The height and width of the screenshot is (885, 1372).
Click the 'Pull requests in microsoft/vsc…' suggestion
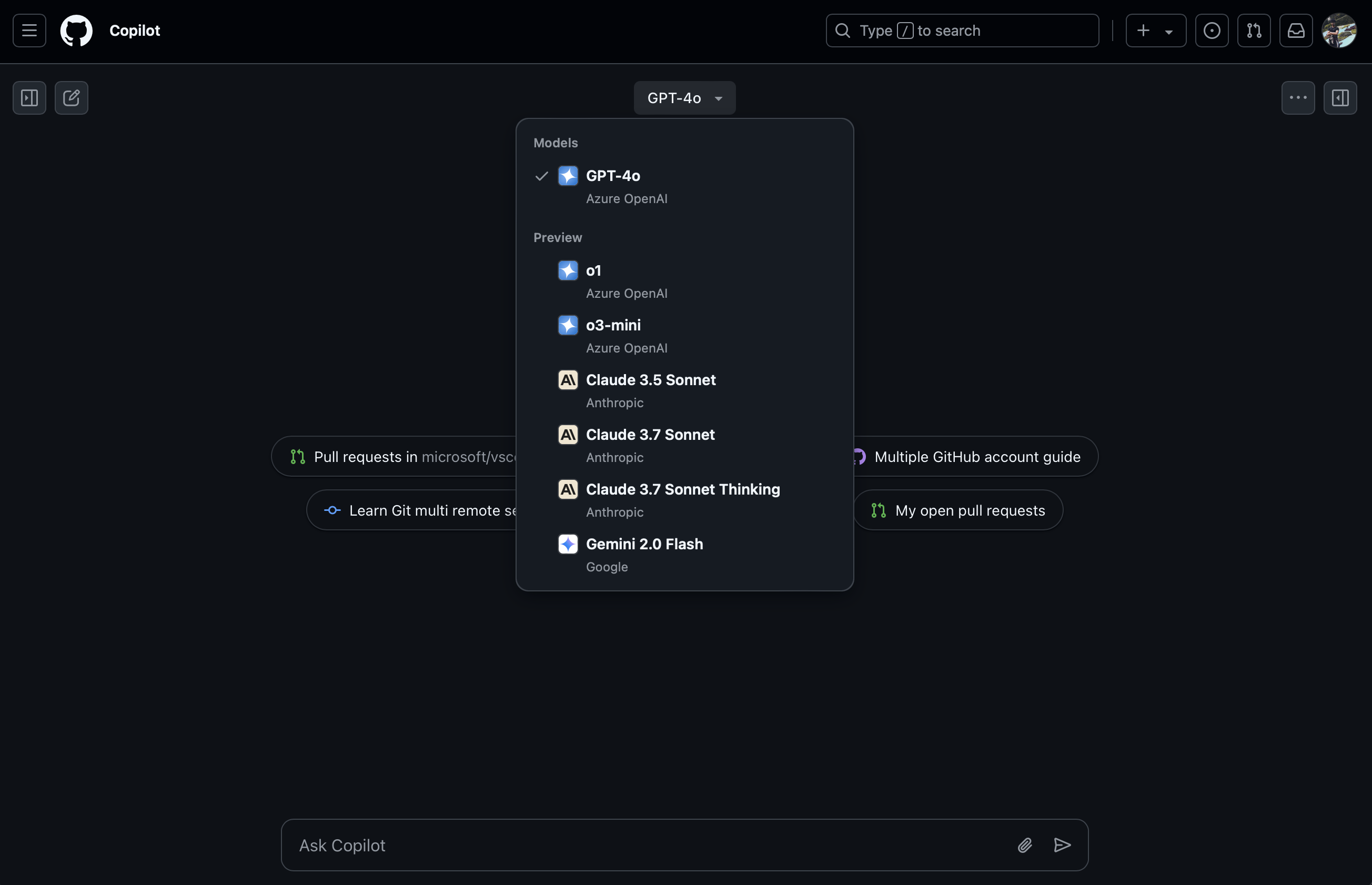[x=394, y=456]
